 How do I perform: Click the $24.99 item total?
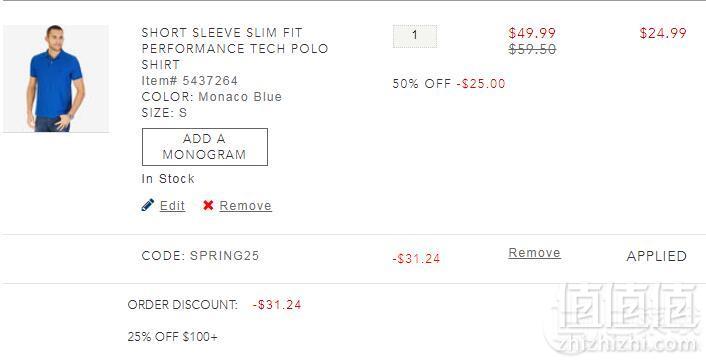663,33
